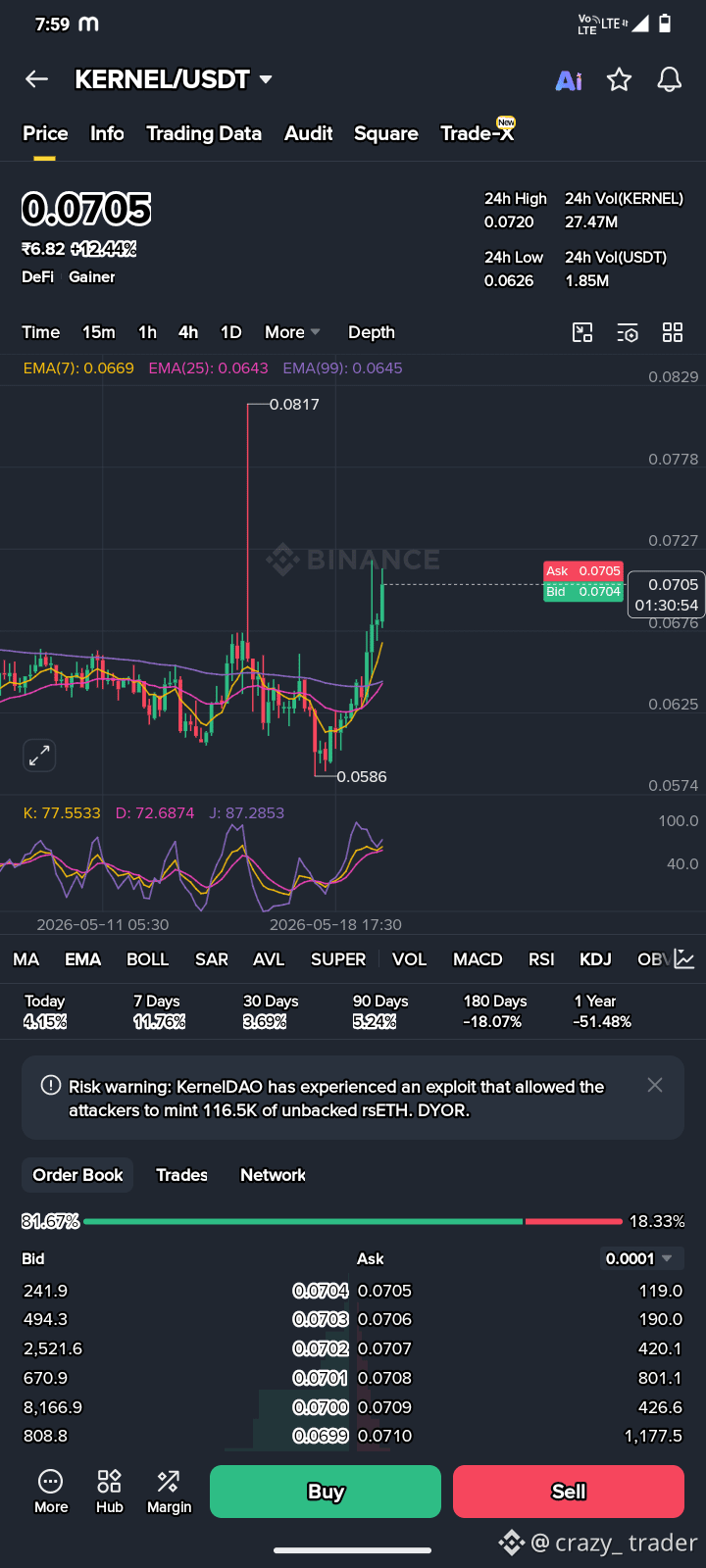Toggle the EMA indicator
This screenshot has height=1568, width=706.
(x=83, y=959)
